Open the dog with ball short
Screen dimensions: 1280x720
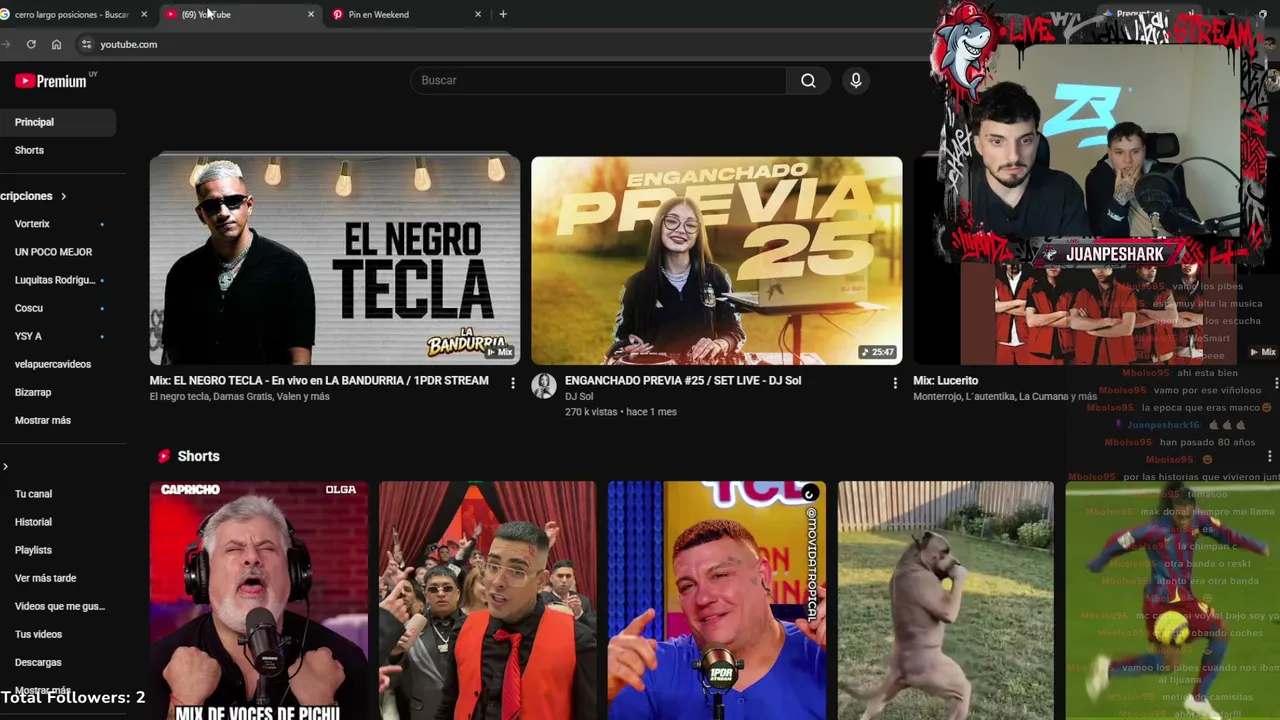[x=946, y=600]
